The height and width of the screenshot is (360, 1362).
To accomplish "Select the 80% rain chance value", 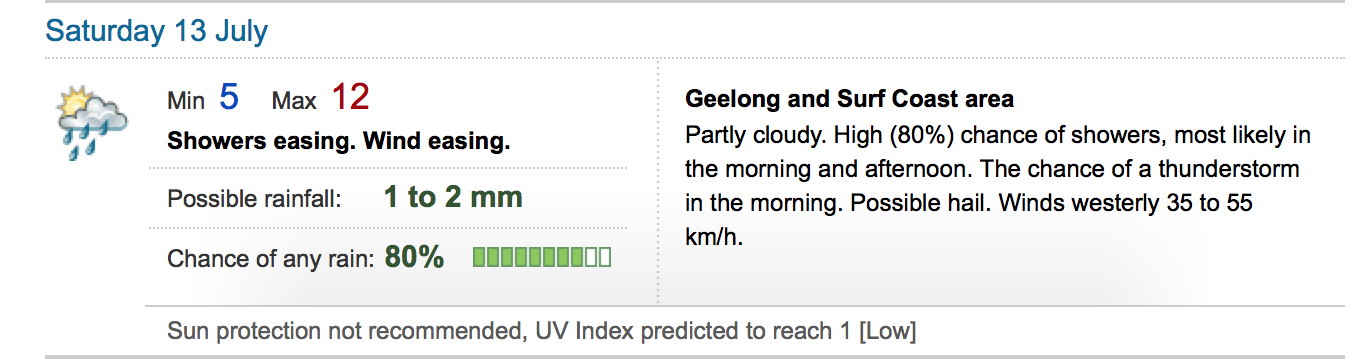I will click(x=414, y=257).
